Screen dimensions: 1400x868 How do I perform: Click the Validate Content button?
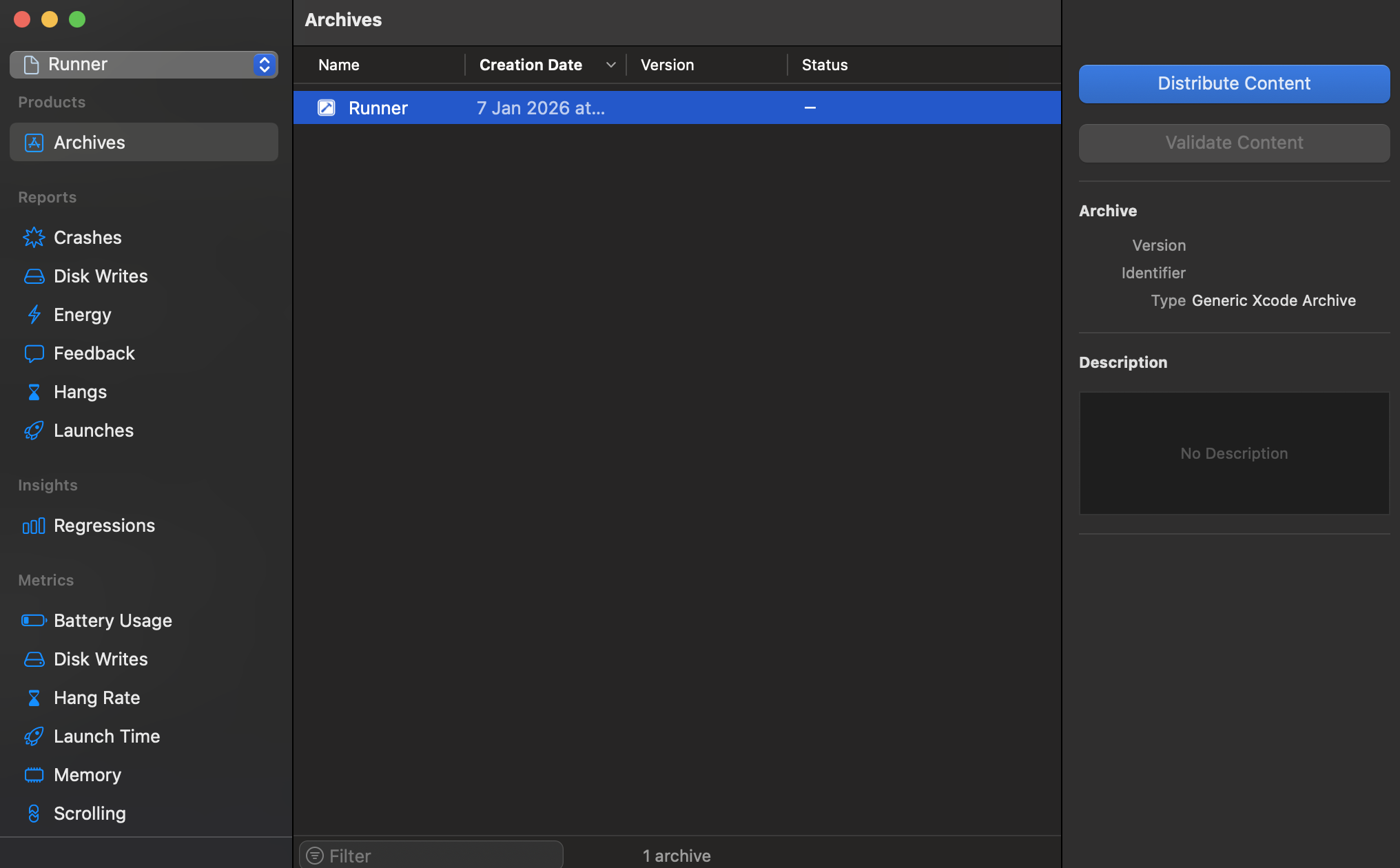tap(1234, 143)
